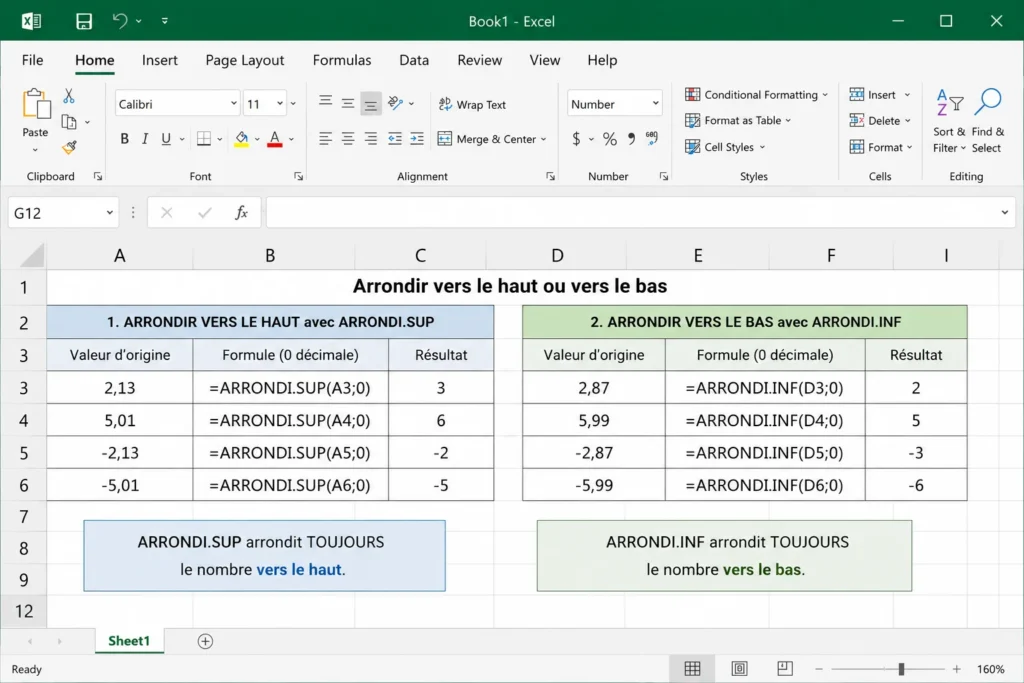This screenshot has width=1024, height=683.
Task: Switch to Page Layout view icon
Action: (x=739, y=669)
